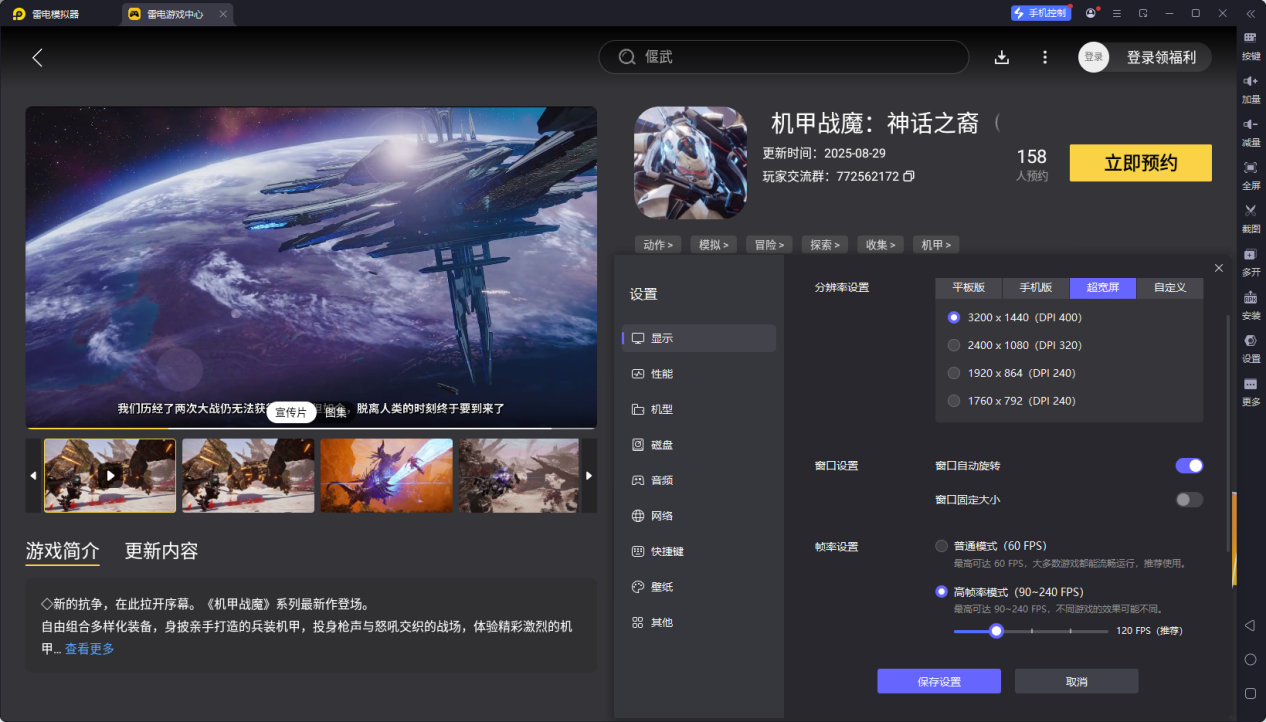Open the 收集 genre tag

(881, 244)
